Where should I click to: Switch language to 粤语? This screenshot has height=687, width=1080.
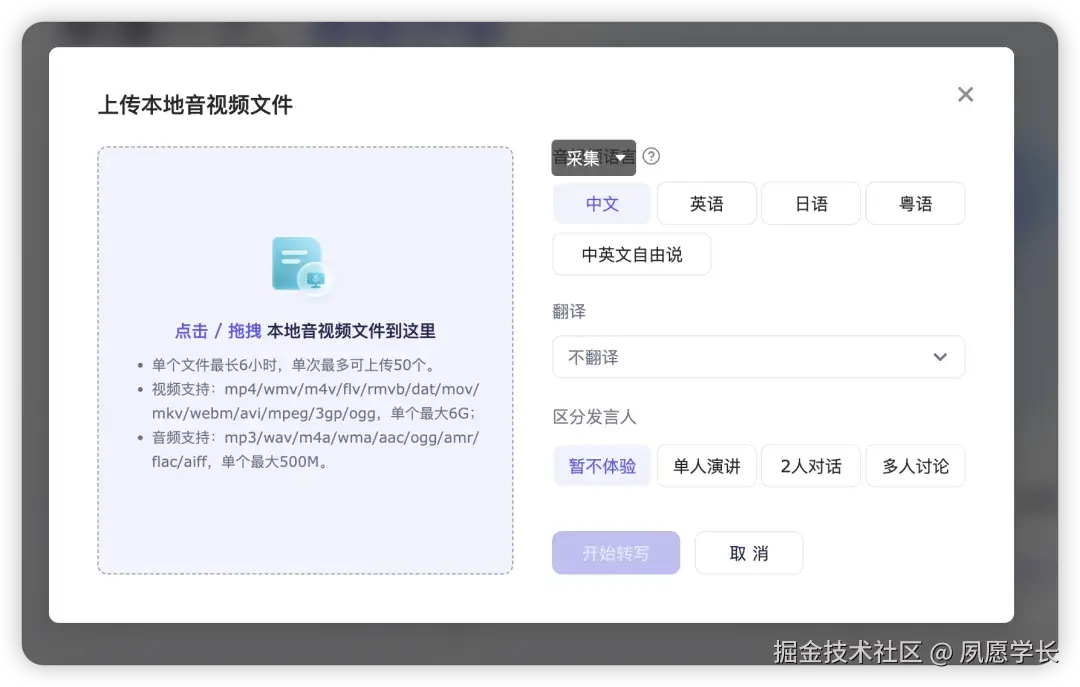point(916,203)
